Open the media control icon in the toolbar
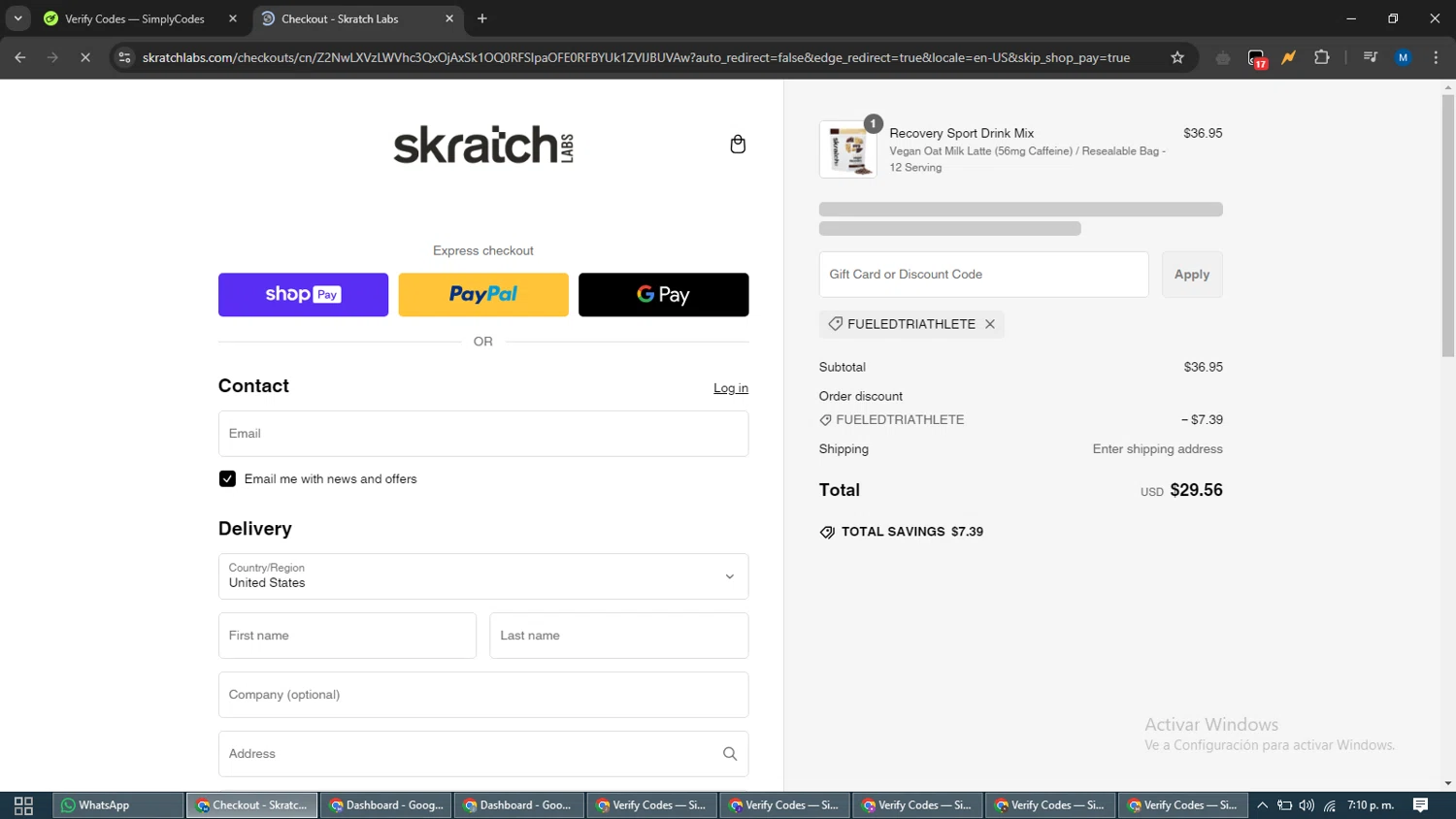This screenshot has width=1456, height=819. (x=1370, y=57)
